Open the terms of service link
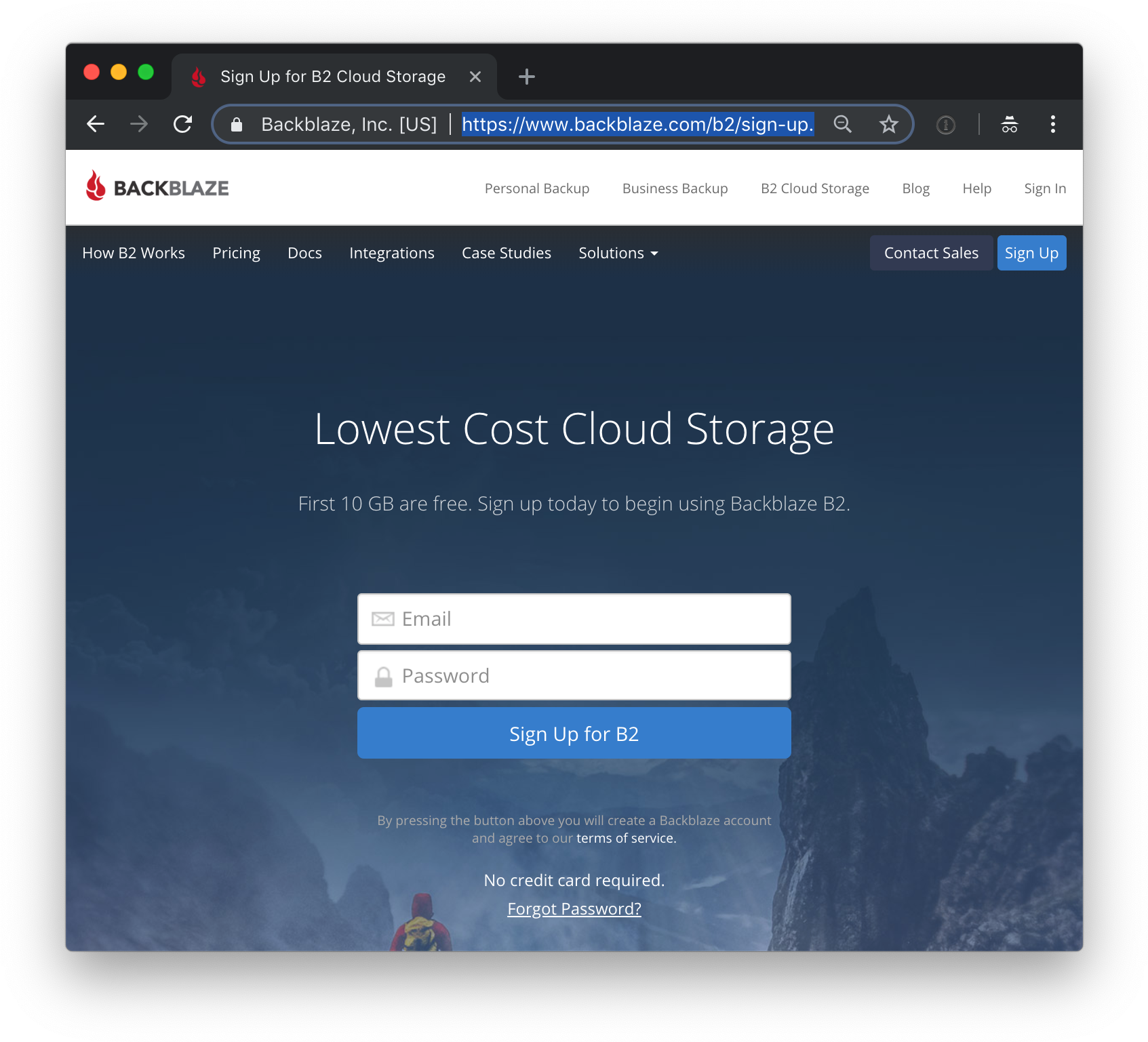The image size is (1148, 1042). [x=626, y=838]
